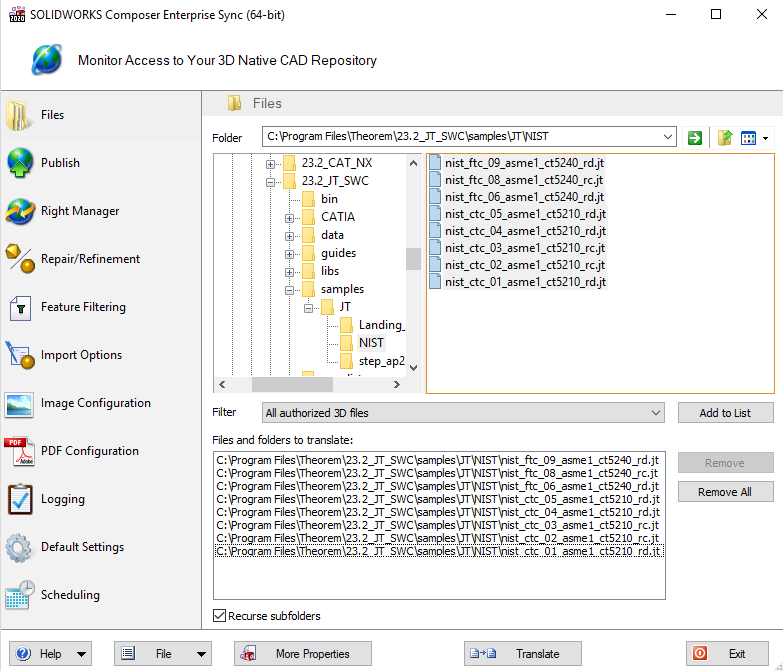Click the view mode grid icon

[748, 138]
